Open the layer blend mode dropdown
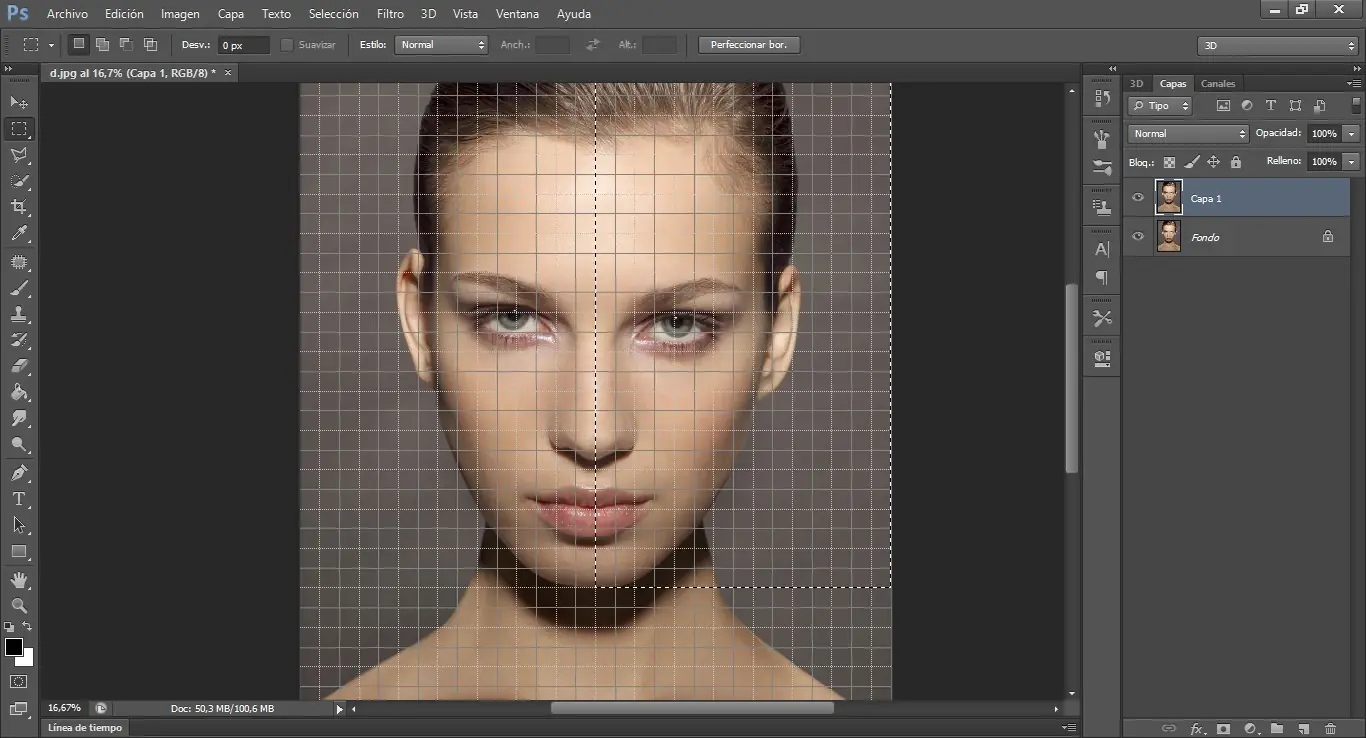This screenshot has height=738, width=1366. pyautogui.click(x=1188, y=134)
